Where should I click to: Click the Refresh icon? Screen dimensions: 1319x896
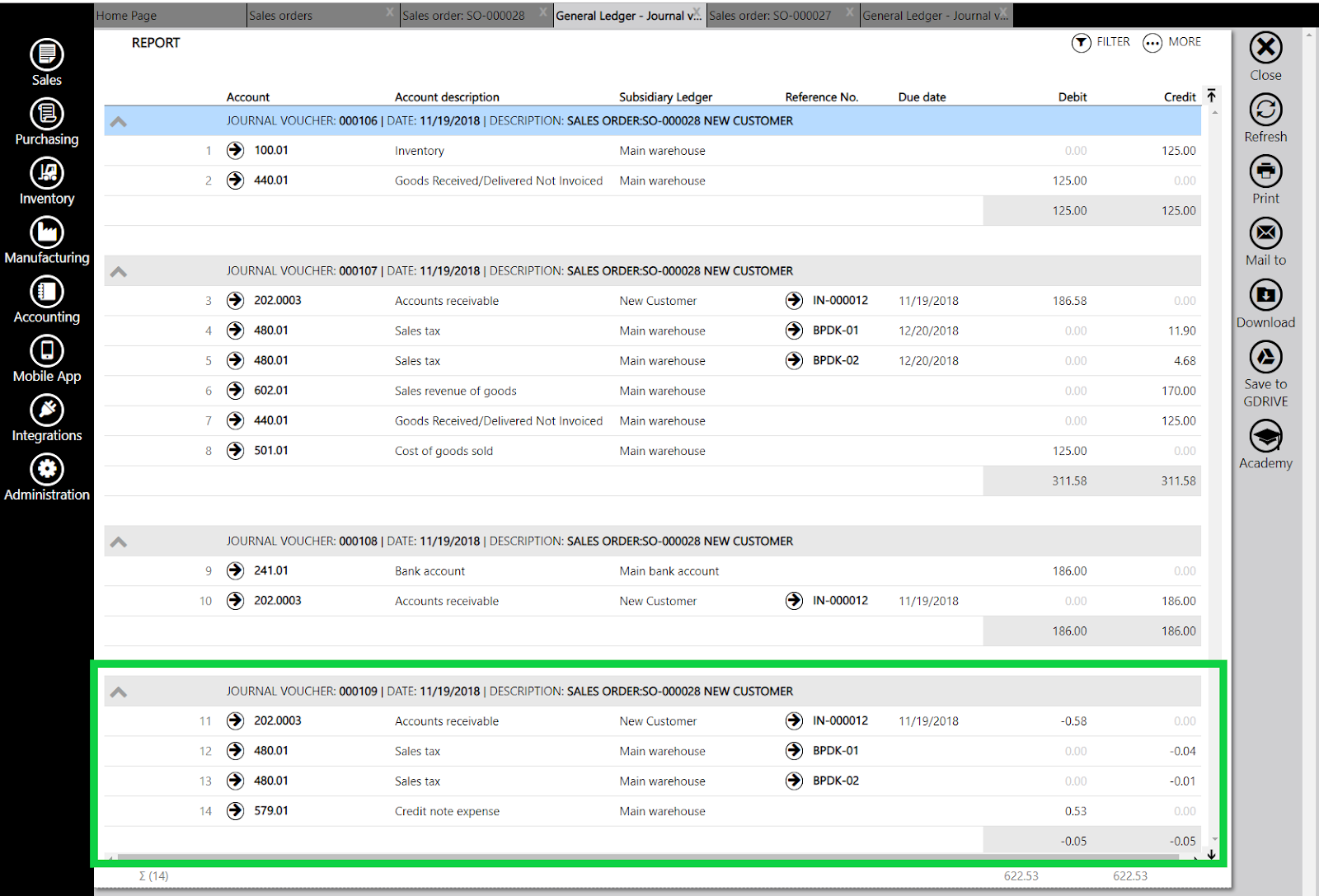[1265, 110]
